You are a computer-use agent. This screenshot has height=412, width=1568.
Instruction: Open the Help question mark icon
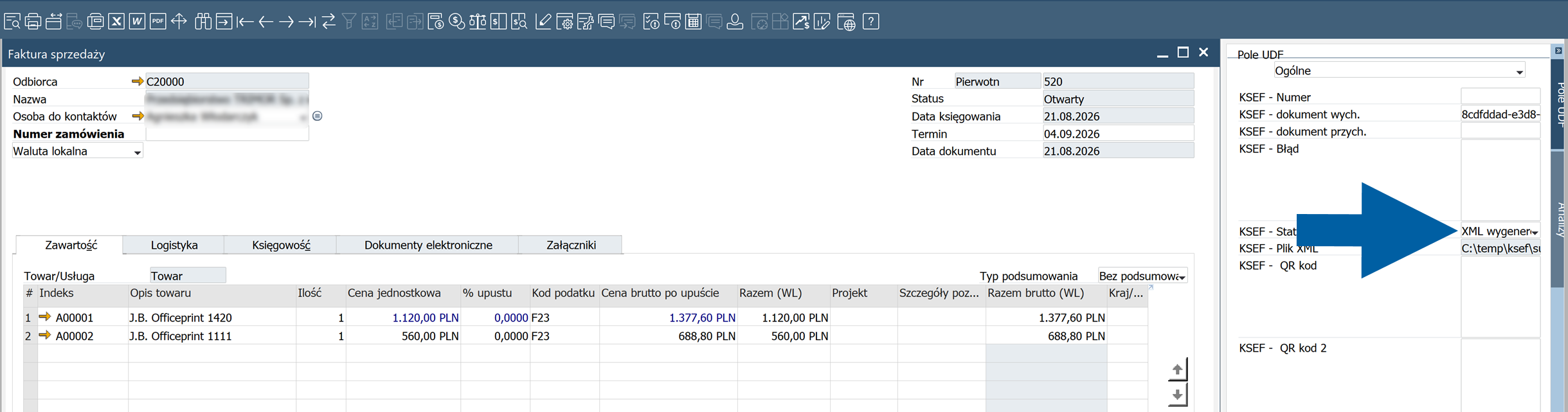point(871,22)
